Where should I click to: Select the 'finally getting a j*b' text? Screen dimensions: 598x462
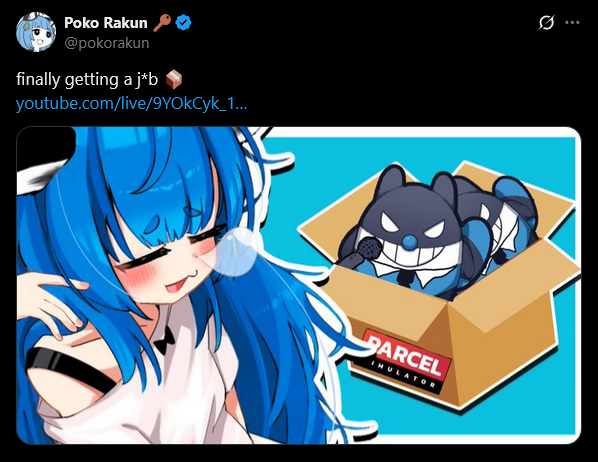(87, 80)
